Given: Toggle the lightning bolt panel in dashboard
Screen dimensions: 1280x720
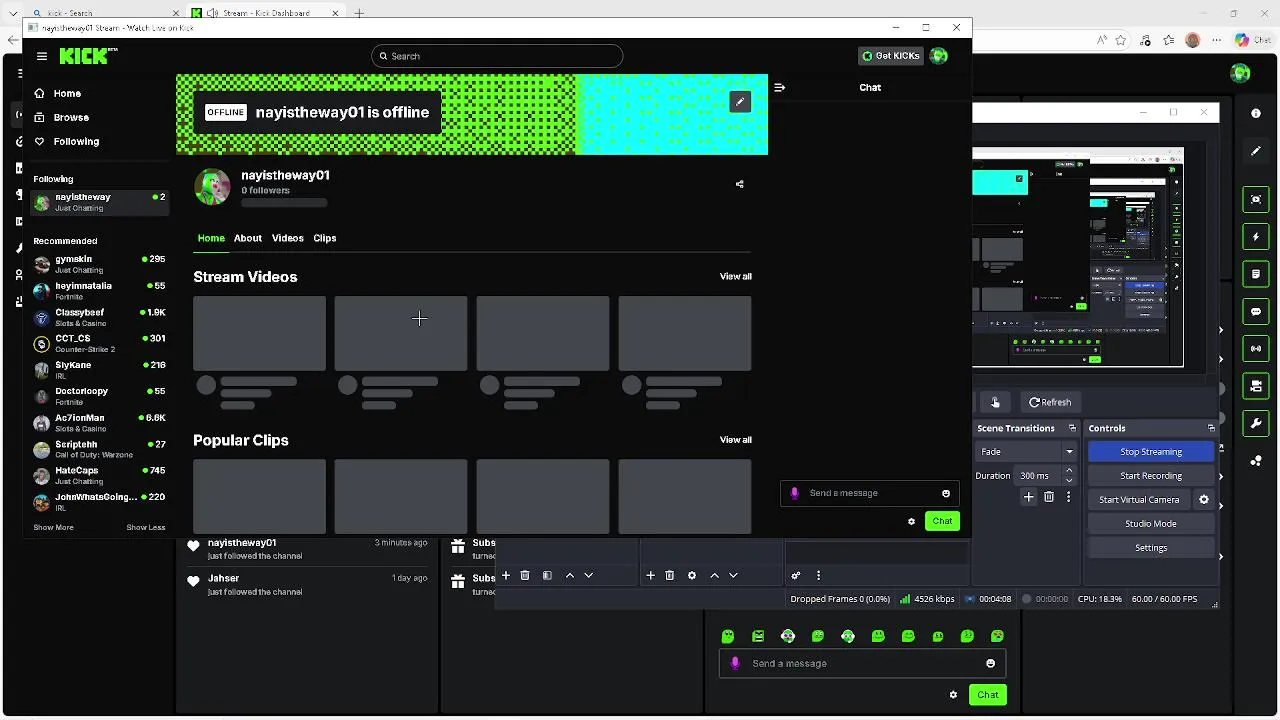Looking at the screenshot, I should click(1256, 237).
